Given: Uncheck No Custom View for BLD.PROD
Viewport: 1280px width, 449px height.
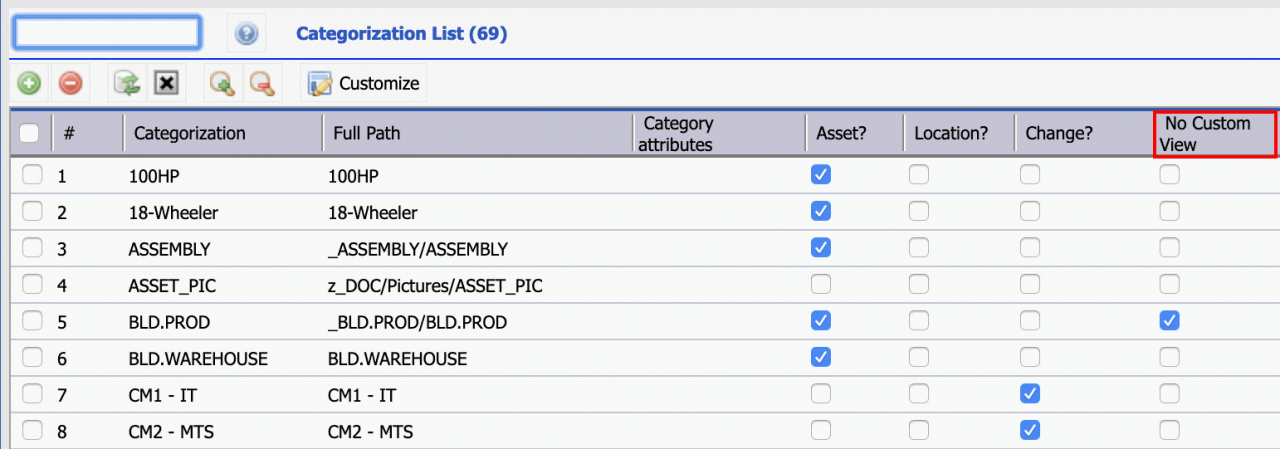Looking at the screenshot, I should point(1169,321).
